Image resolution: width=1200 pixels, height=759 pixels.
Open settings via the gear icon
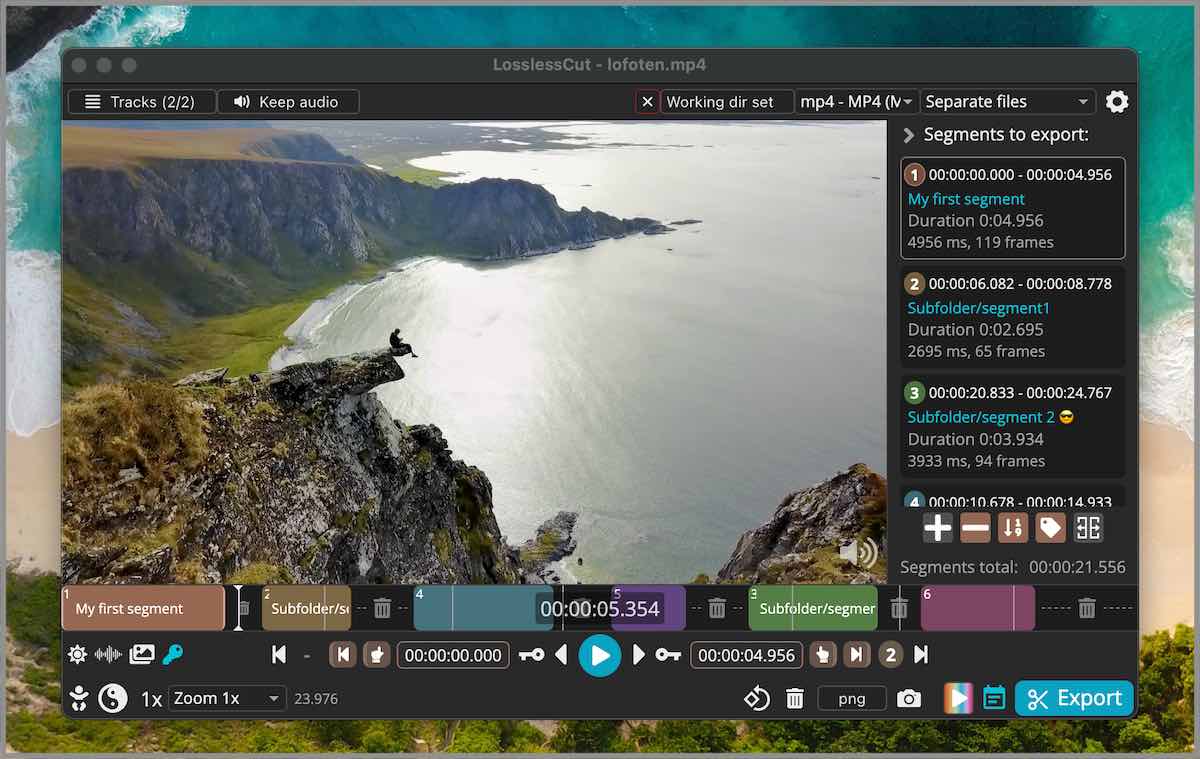point(1117,101)
